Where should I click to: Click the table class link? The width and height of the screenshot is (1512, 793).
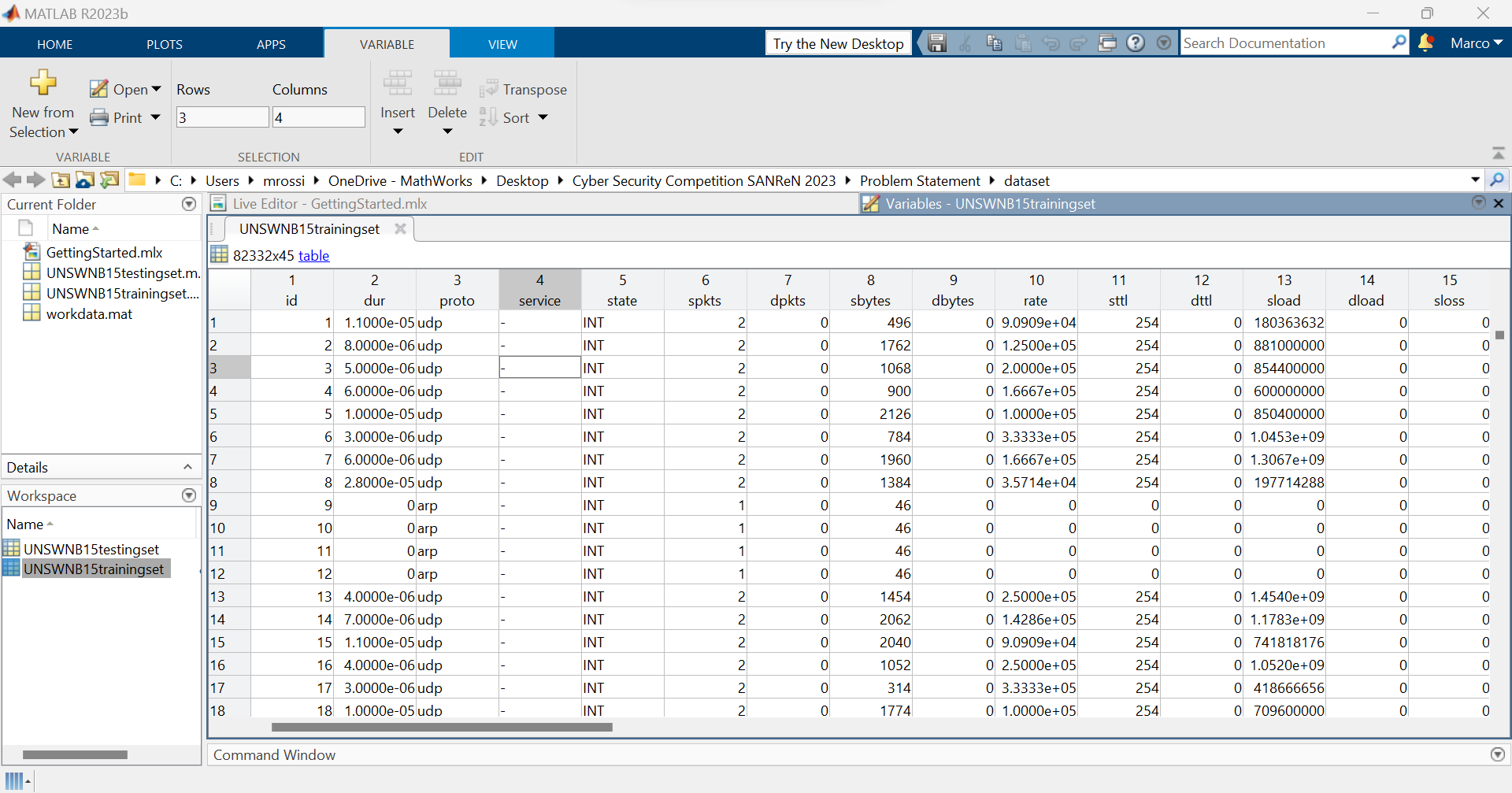click(313, 255)
